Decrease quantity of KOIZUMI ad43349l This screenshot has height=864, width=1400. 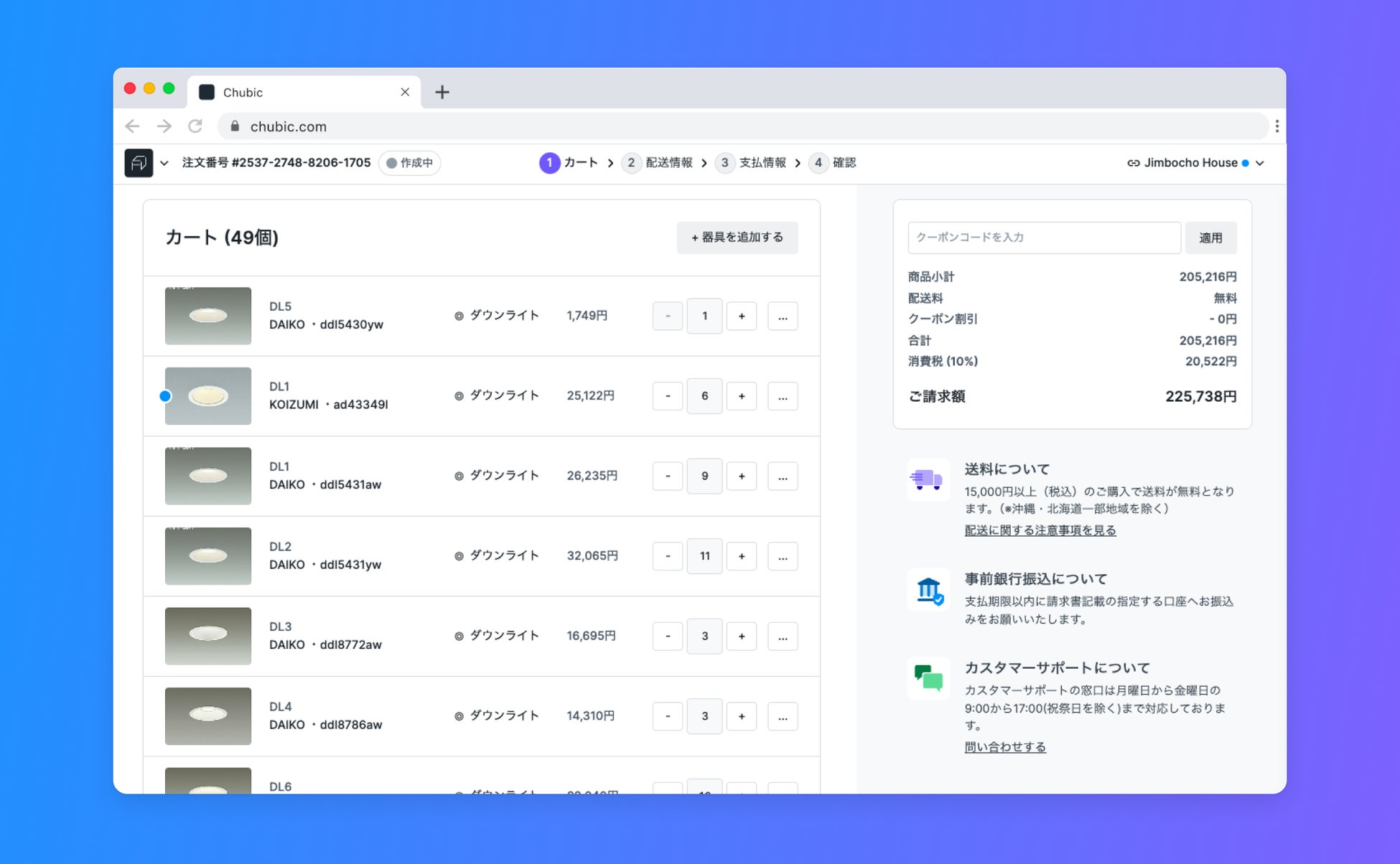(668, 396)
